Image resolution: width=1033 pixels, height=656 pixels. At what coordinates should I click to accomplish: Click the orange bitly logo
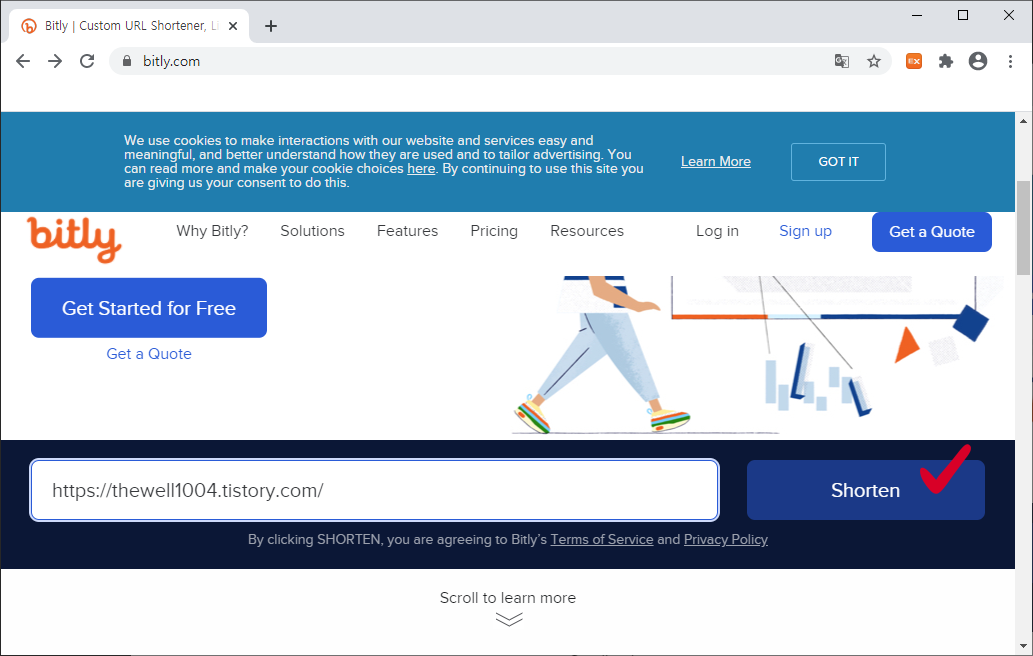pos(74,239)
